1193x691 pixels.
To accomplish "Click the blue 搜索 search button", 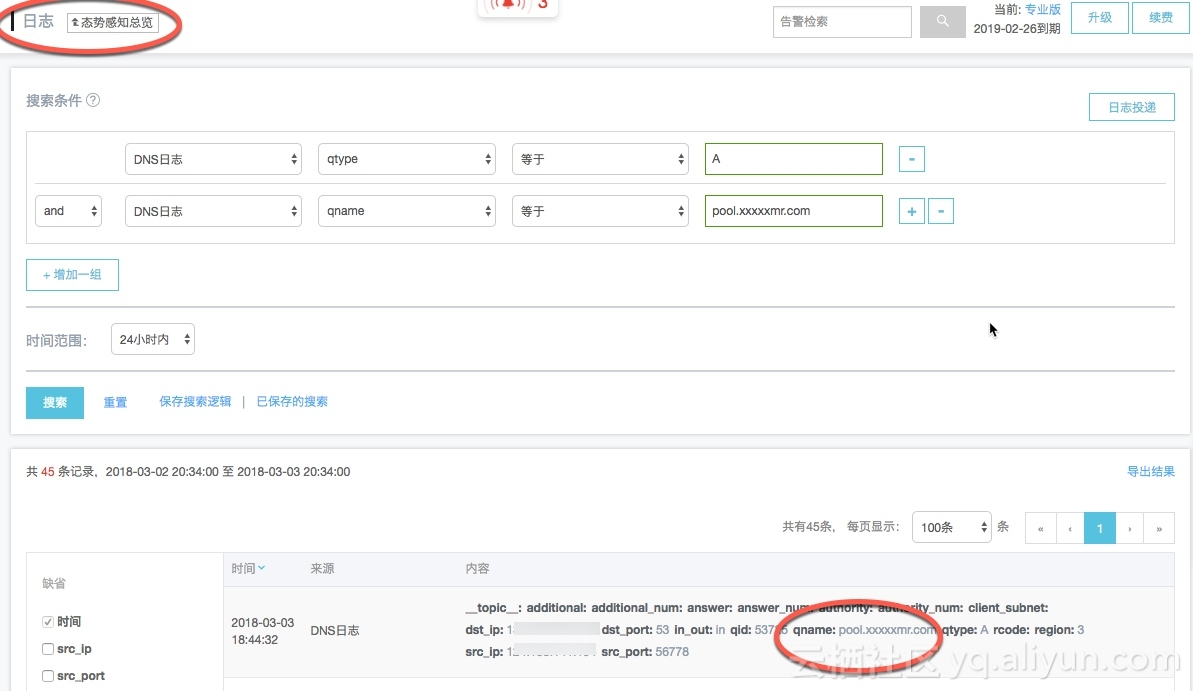I will tap(55, 403).
